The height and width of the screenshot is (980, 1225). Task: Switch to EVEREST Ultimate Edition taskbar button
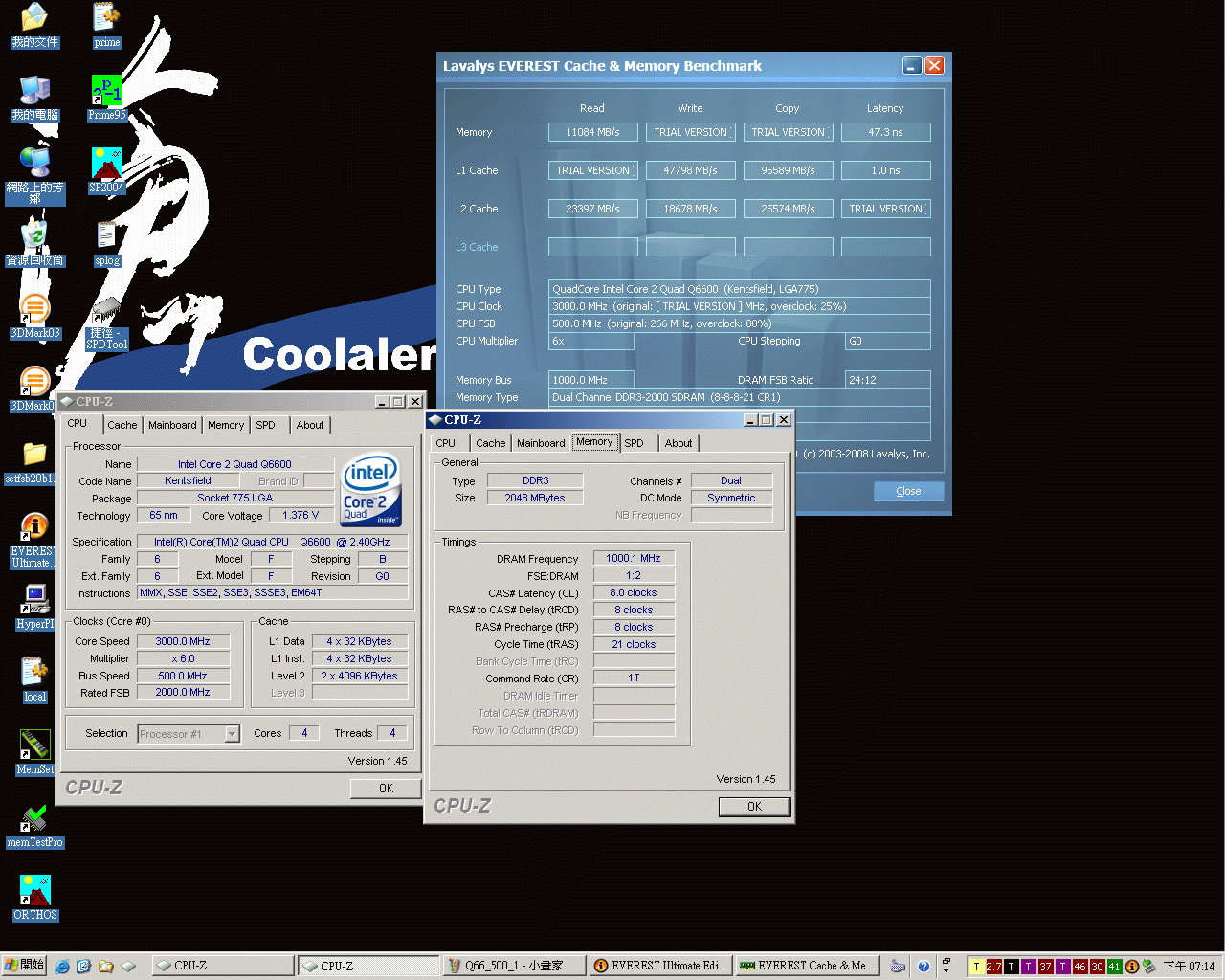coord(661,966)
